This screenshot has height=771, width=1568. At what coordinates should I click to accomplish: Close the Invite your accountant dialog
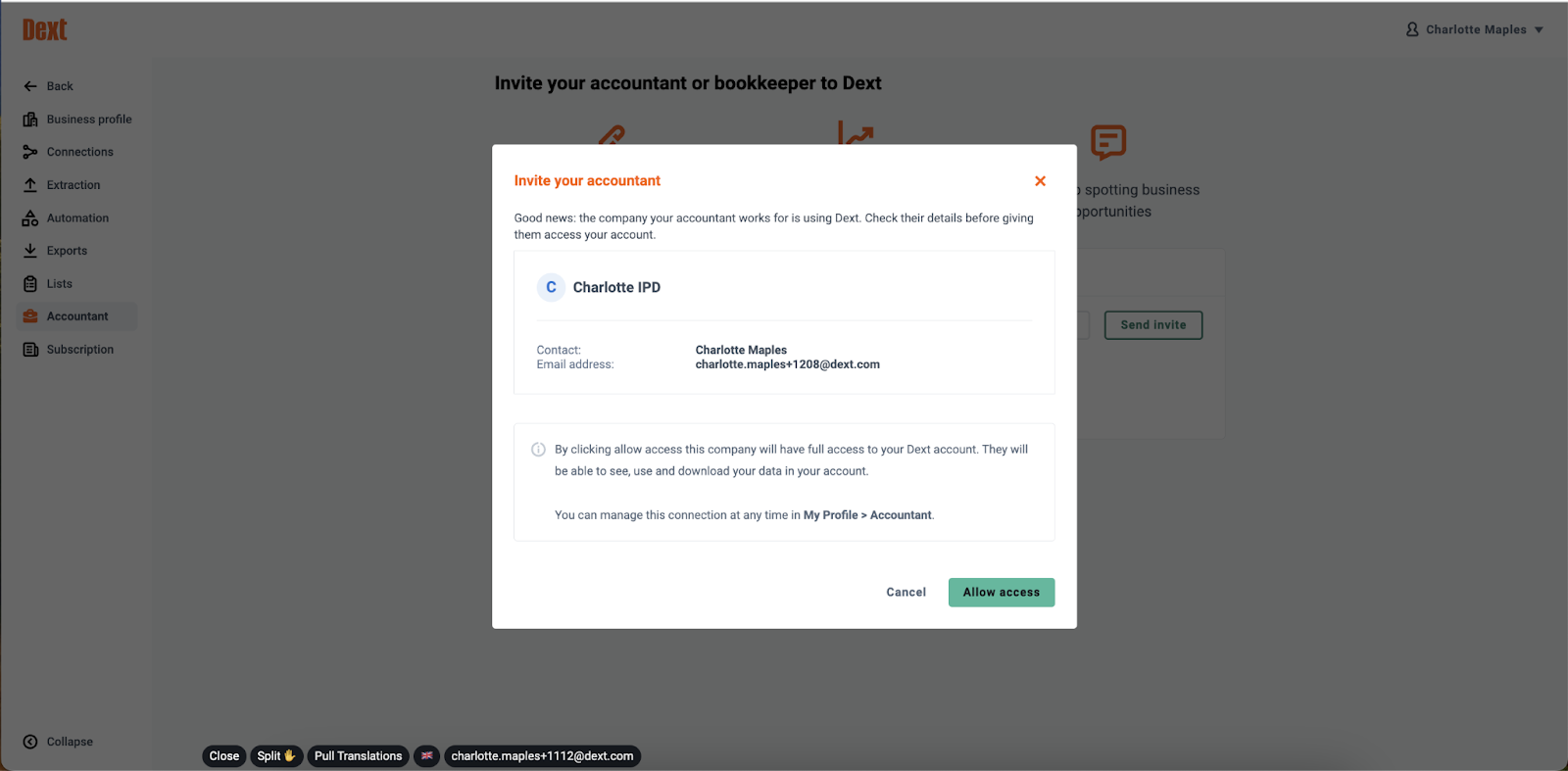click(1040, 181)
